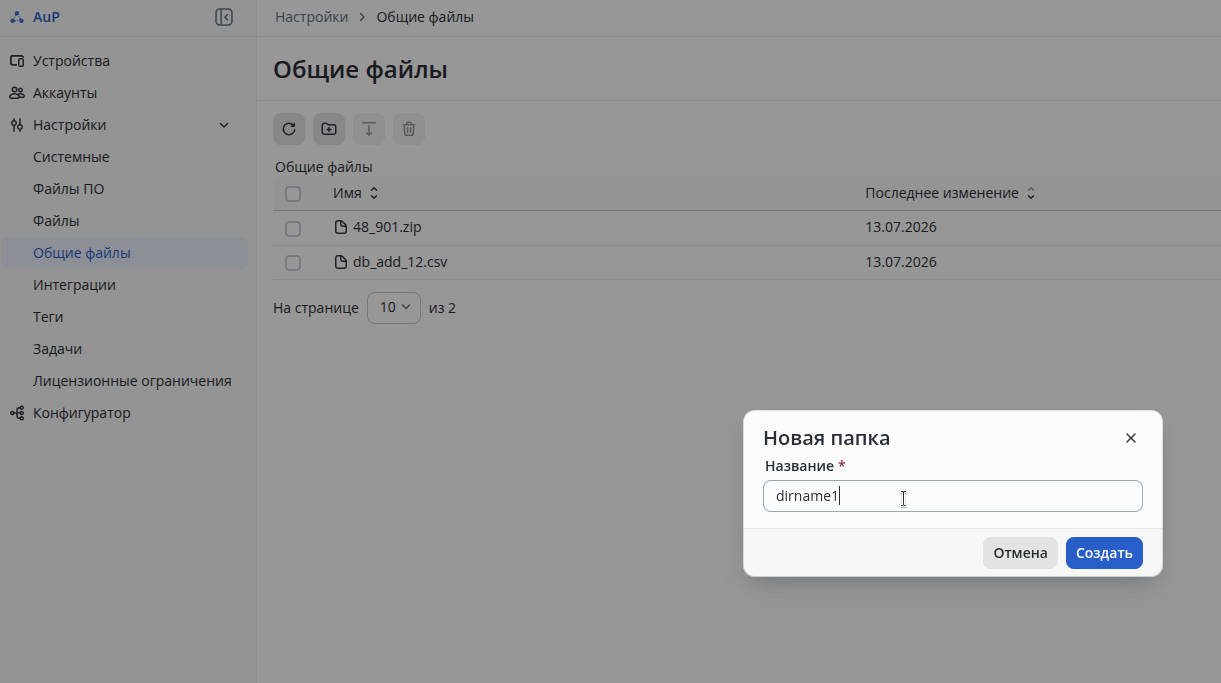The image size is (1221, 683).
Task: Select Системные settings item
Action: [x=71, y=157]
